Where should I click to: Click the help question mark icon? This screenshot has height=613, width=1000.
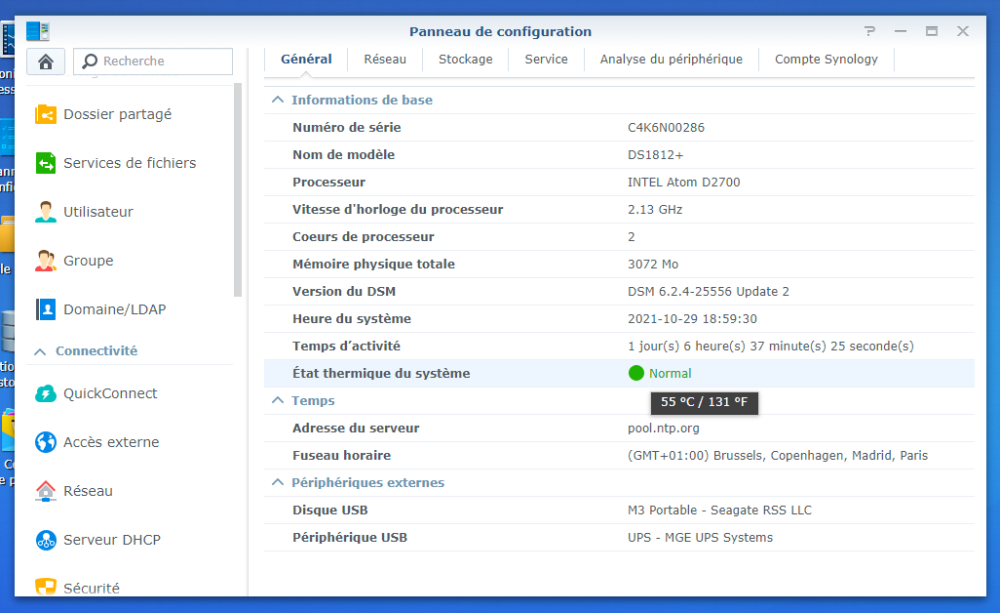pyautogui.click(x=869, y=31)
